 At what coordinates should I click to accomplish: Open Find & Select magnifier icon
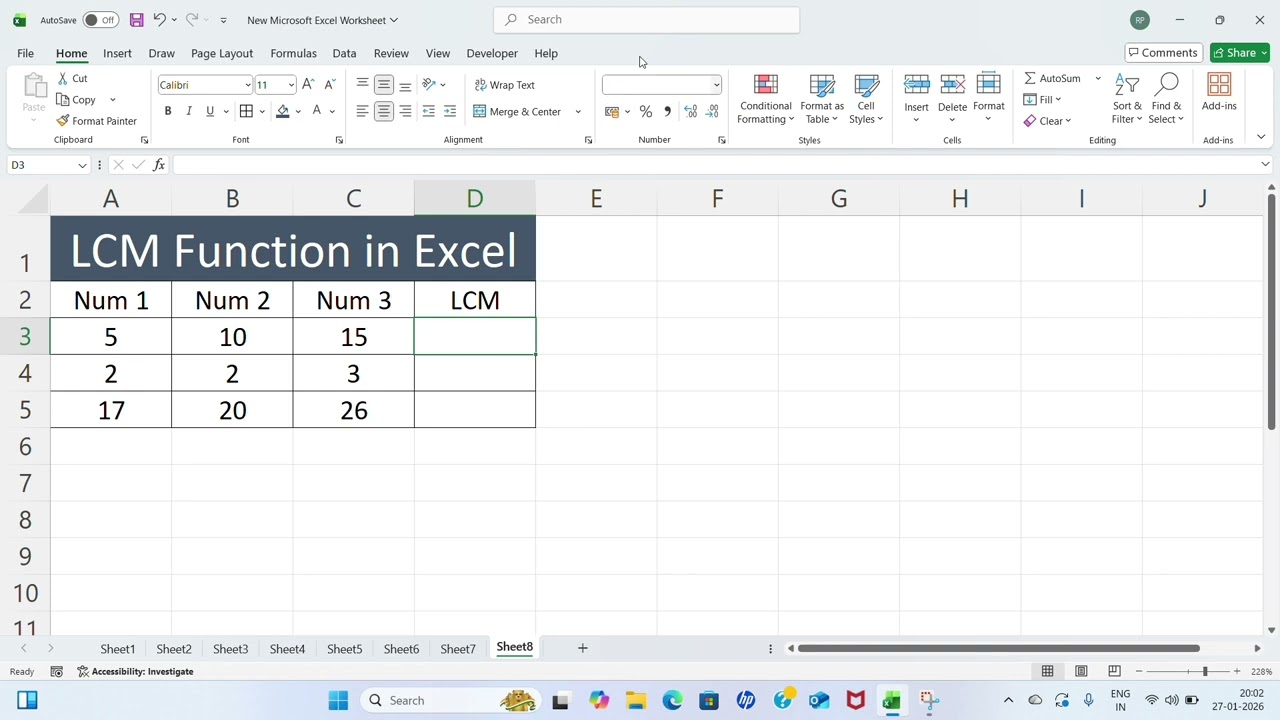click(x=1166, y=86)
